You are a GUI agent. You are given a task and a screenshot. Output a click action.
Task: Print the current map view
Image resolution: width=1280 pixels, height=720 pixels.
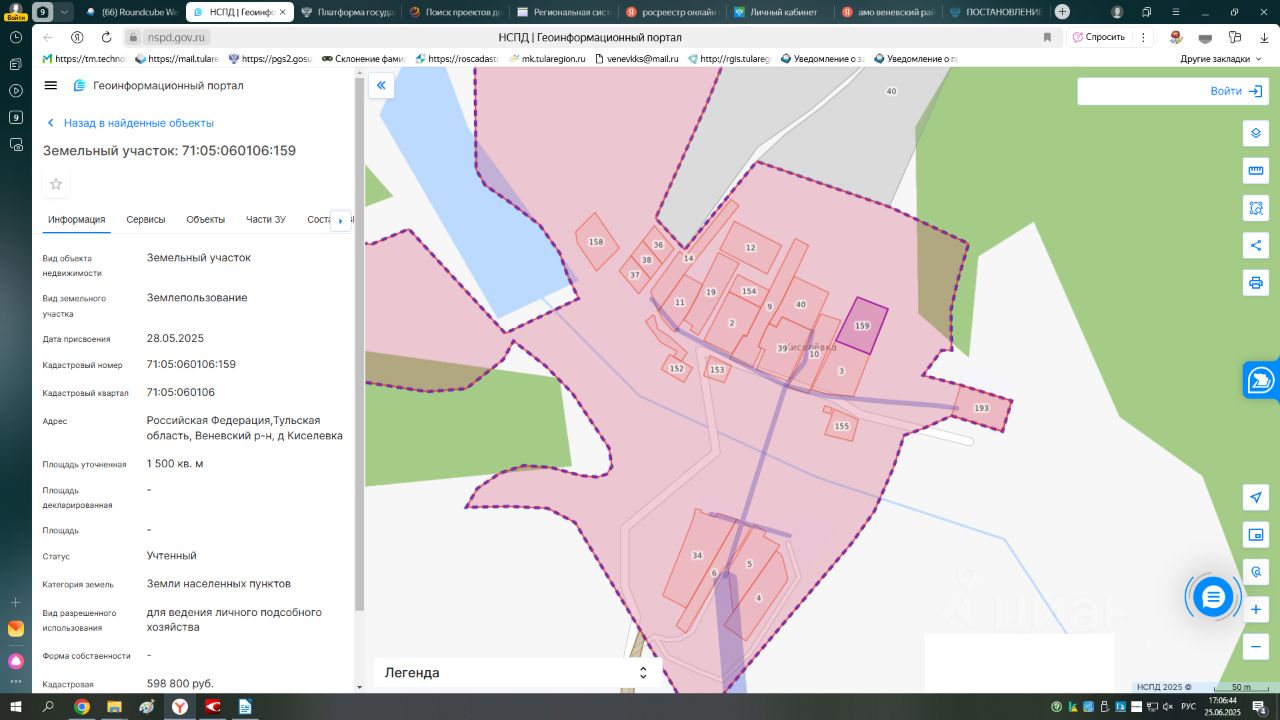(x=1256, y=283)
